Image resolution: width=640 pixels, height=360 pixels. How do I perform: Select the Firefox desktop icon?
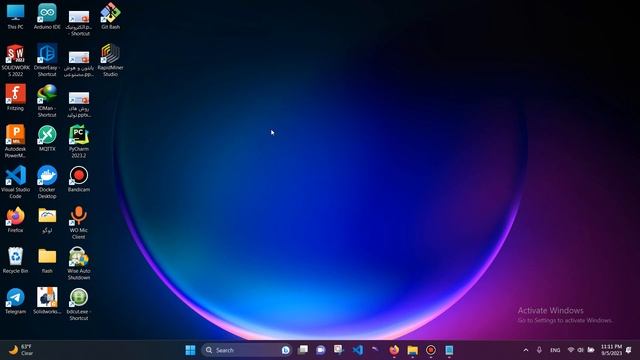pyautogui.click(x=16, y=220)
